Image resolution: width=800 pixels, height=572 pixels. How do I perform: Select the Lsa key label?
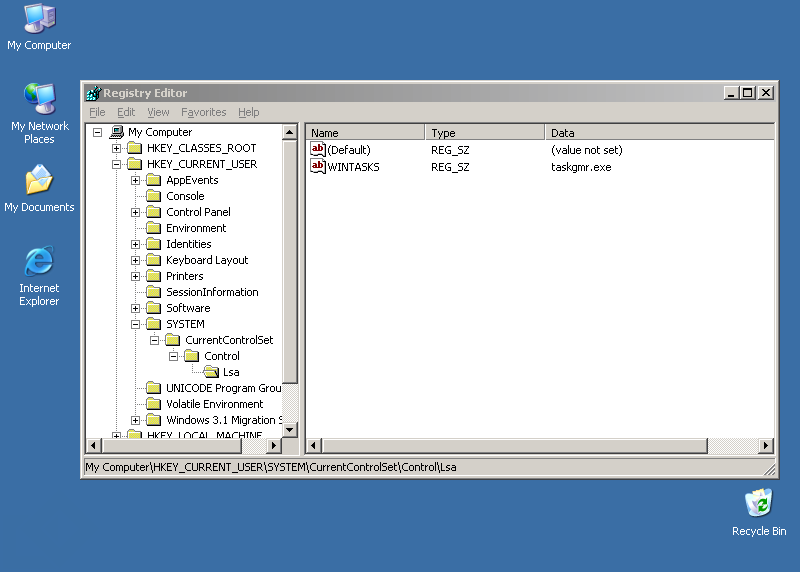click(x=231, y=372)
